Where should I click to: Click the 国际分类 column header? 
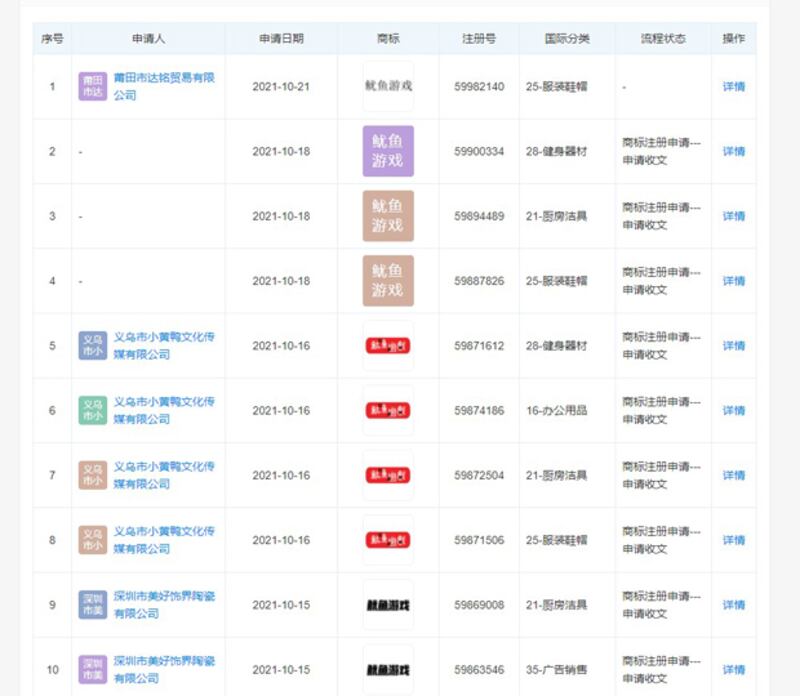coord(567,39)
